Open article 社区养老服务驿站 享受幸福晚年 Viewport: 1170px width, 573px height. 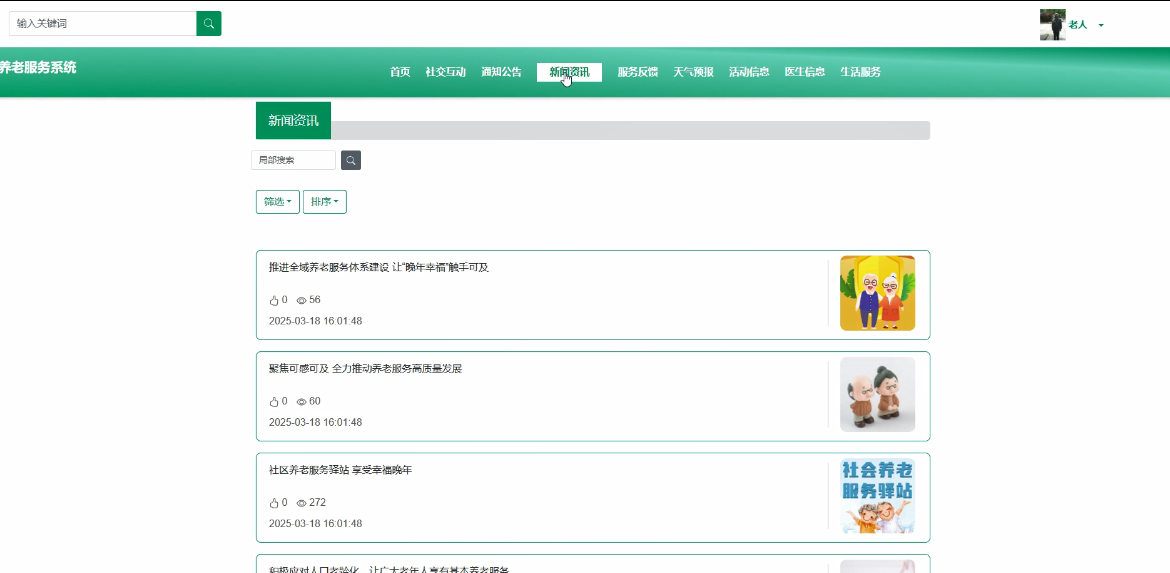click(x=340, y=470)
